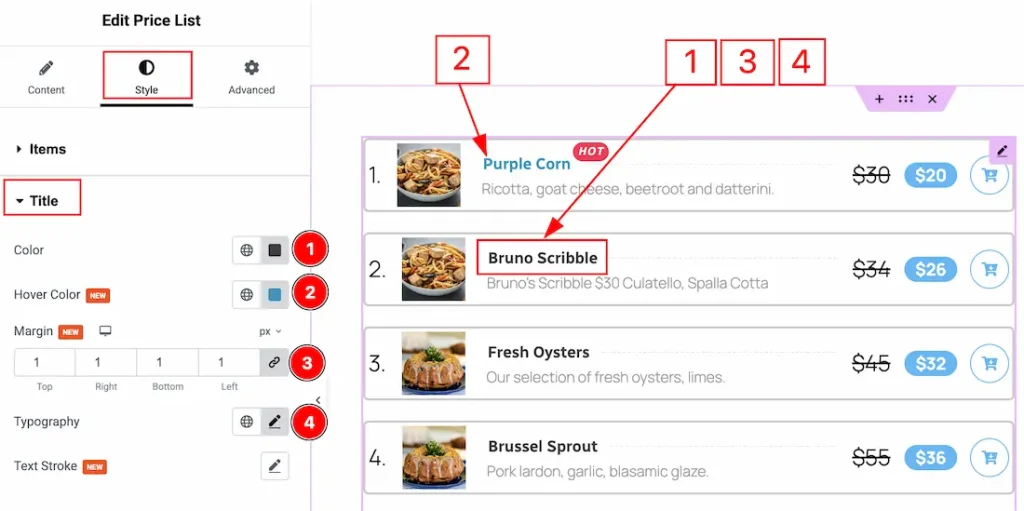The height and width of the screenshot is (511, 1024).
Task: Click the edit widget pencil handle
Action: point(1002,151)
